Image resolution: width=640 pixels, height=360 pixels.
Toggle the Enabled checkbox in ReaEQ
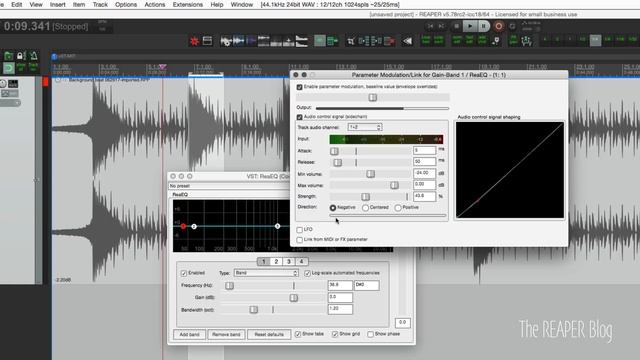[184, 273]
